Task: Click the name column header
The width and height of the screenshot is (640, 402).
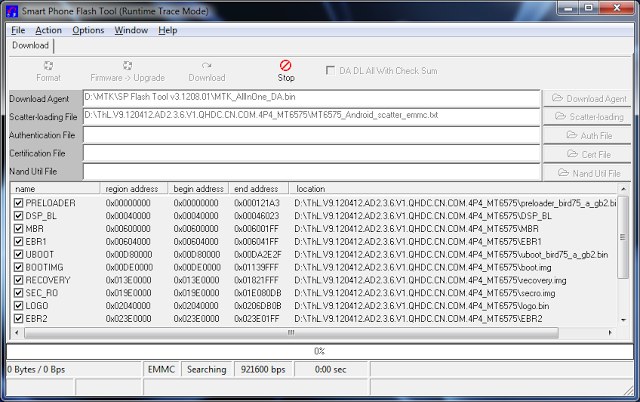Action: pyautogui.click(x=55, y=189)
